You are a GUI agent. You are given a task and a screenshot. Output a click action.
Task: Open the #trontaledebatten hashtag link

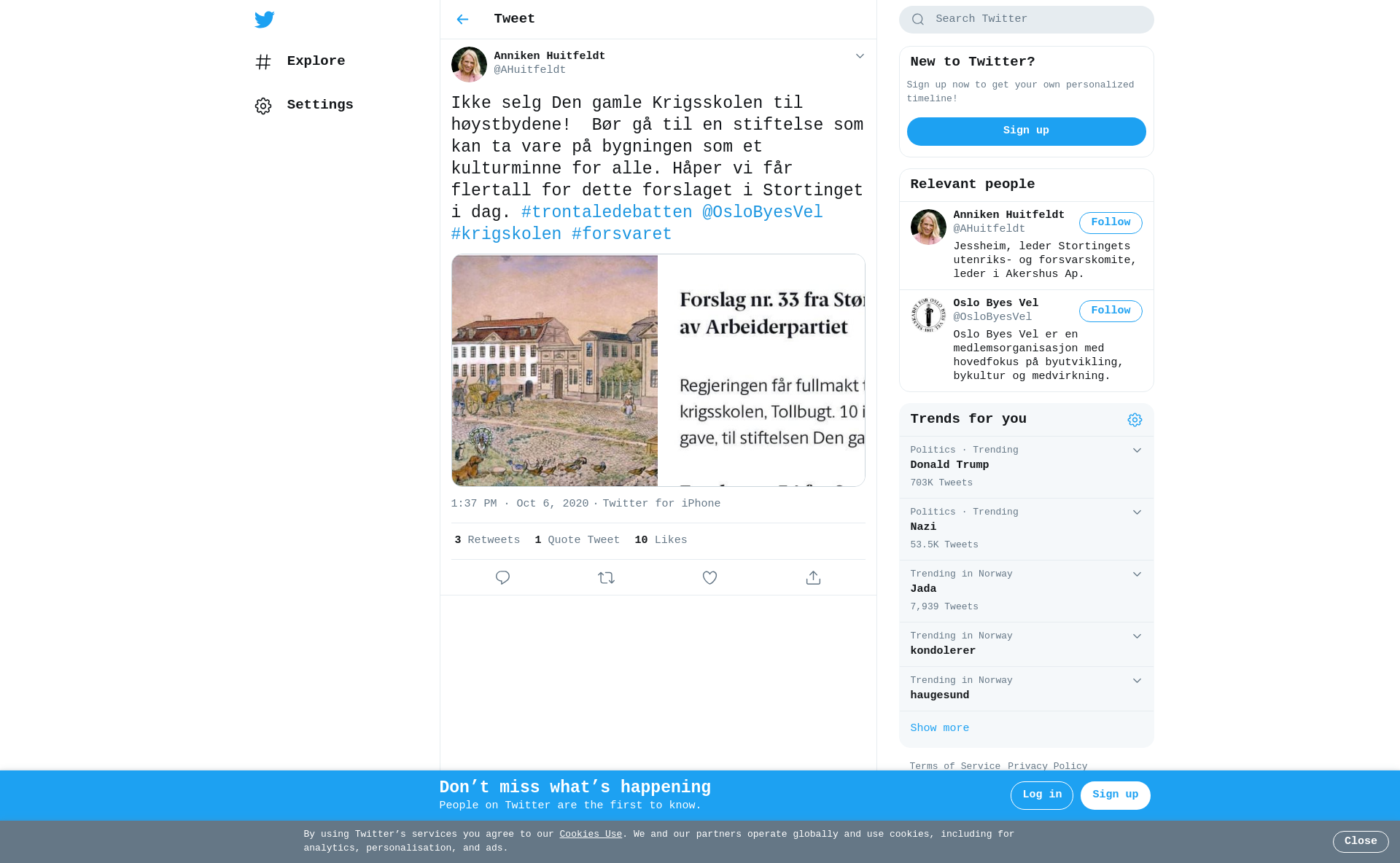pyautogui.click(x=607, y=213)
